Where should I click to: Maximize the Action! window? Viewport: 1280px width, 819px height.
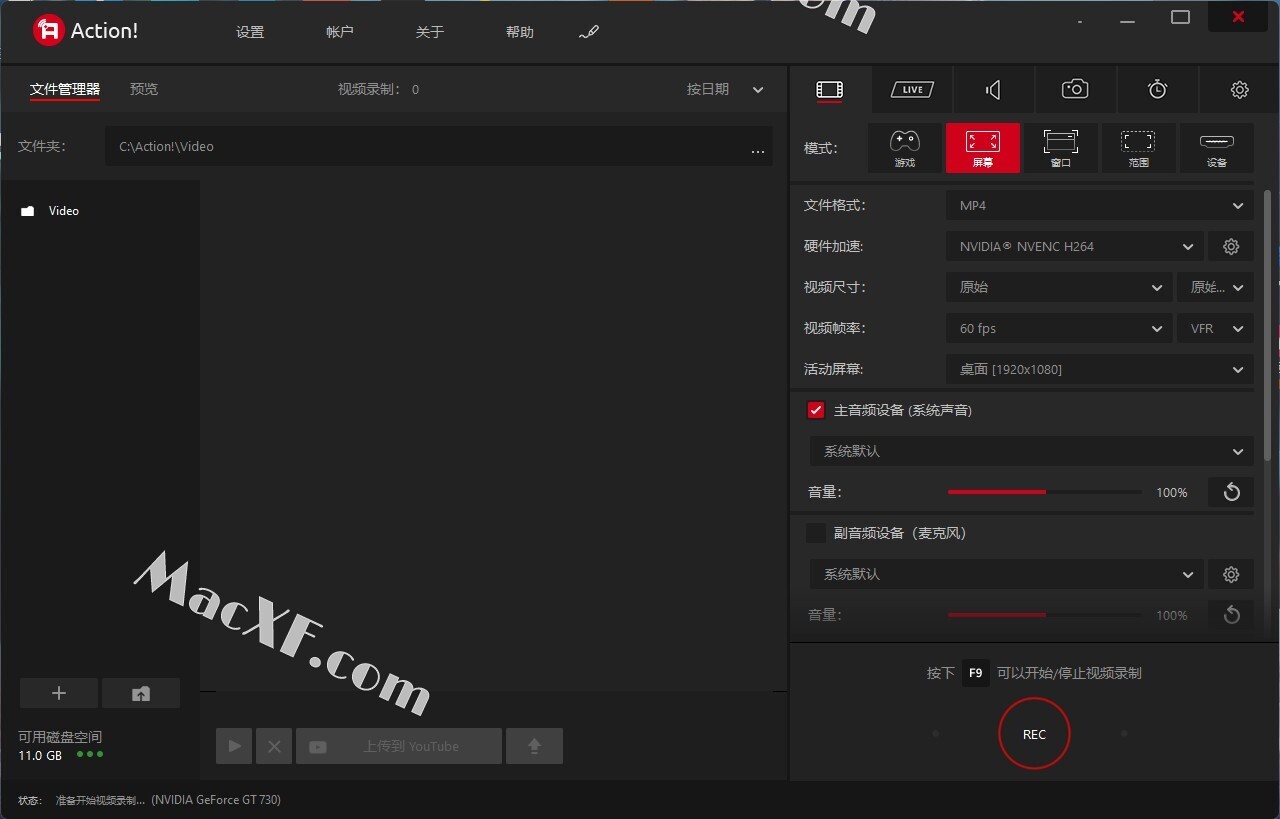point(1180,17)
